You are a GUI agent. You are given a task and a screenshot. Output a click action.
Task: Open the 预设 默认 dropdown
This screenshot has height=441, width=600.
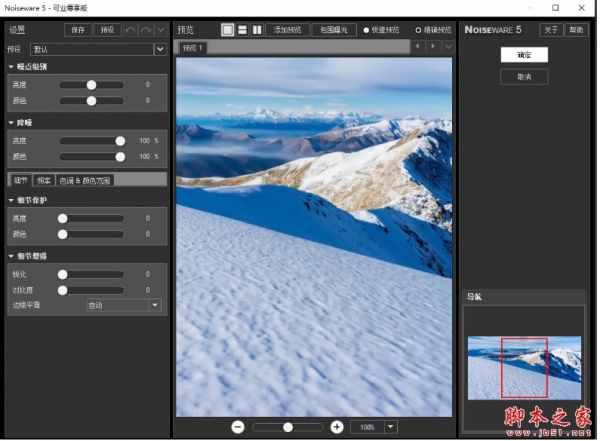coord(160,48)
